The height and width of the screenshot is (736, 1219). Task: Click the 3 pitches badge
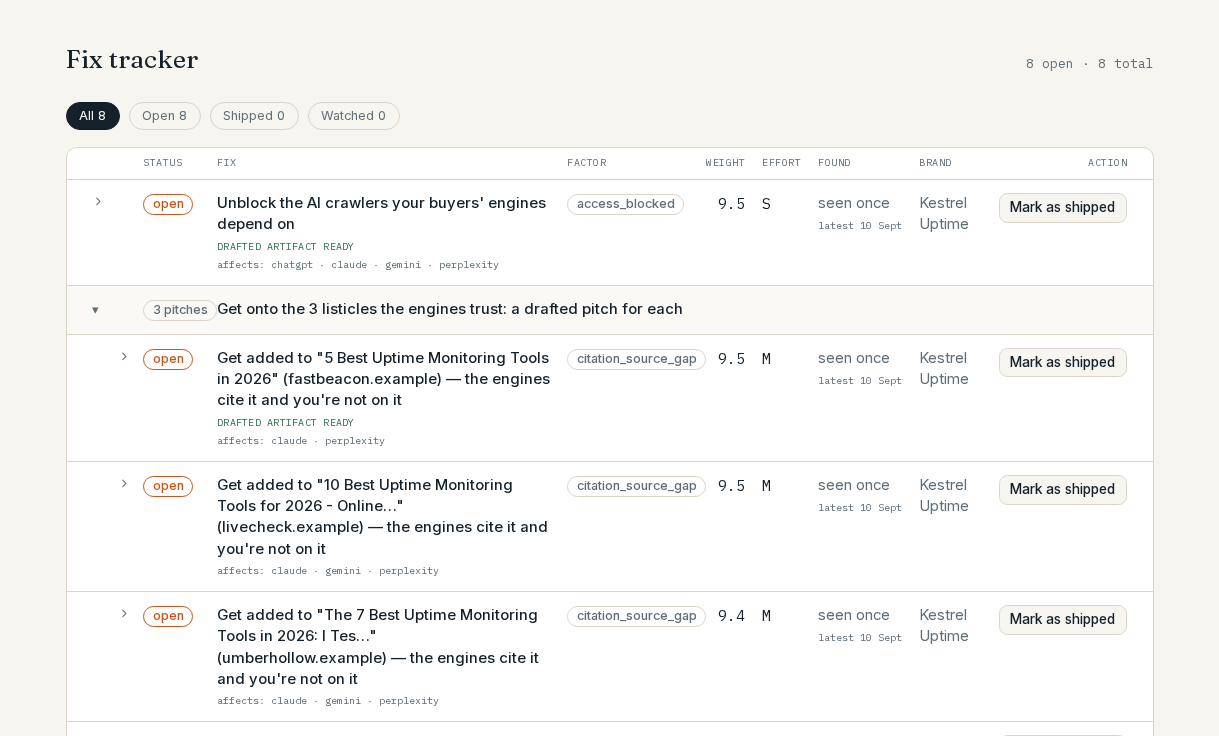tap(180, 310)
